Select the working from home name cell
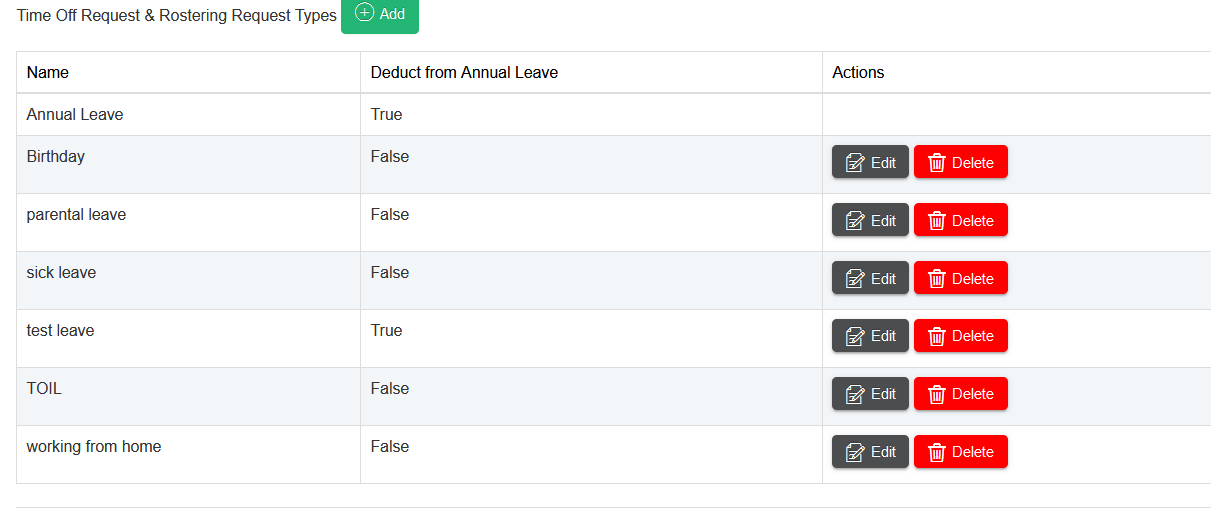Image resolution: width=1211 pixels, height=513 pixels. click(94, 447)
